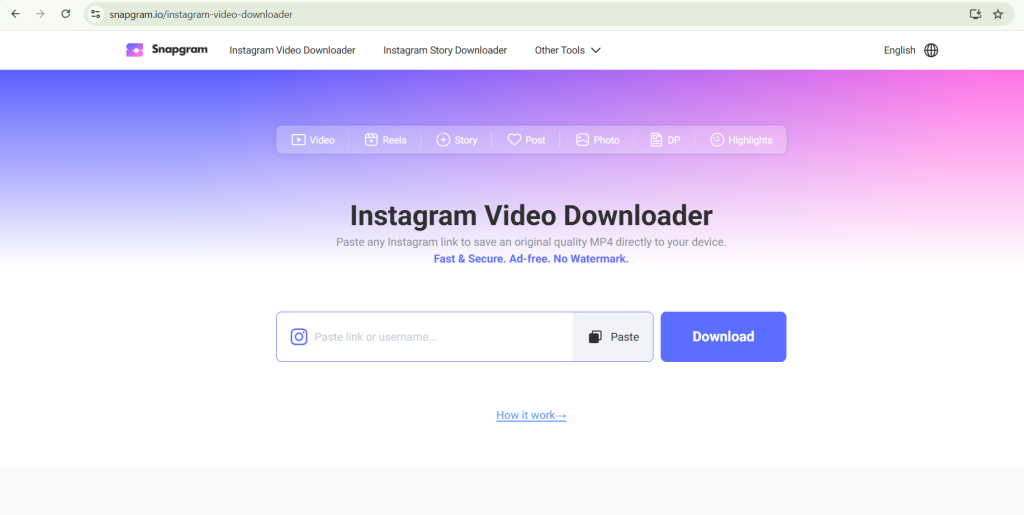Reload the page with refresh icon

[x=66, y=14]
